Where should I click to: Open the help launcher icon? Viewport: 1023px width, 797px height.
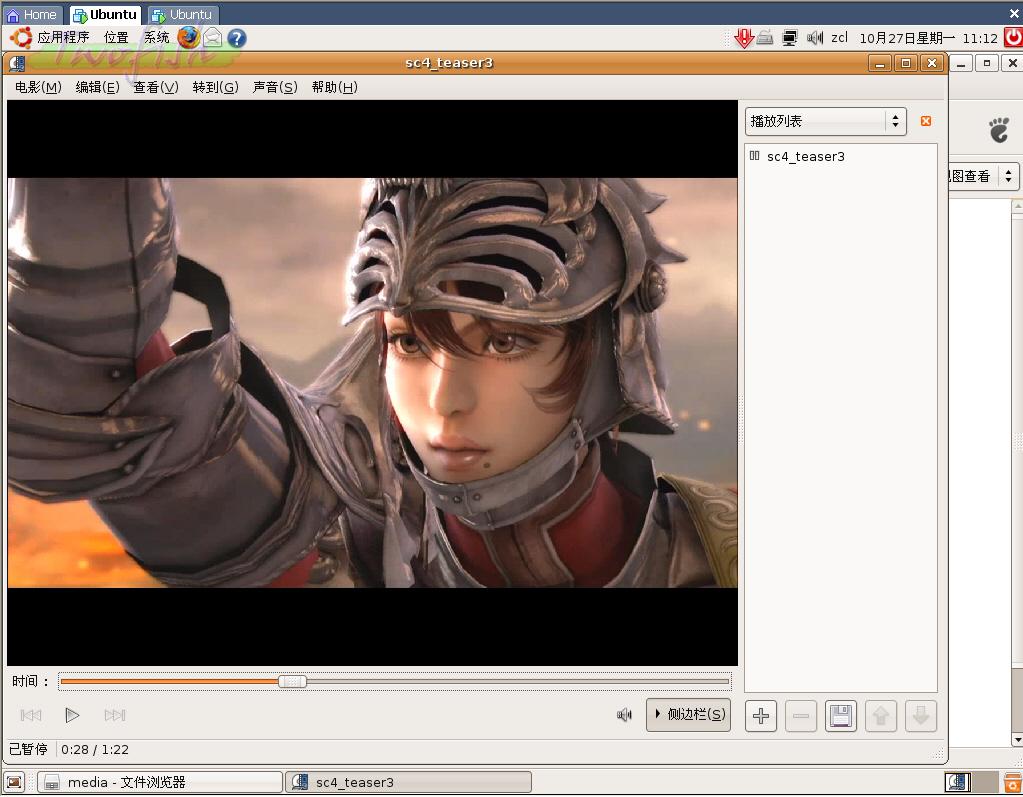tap(237, 38)
